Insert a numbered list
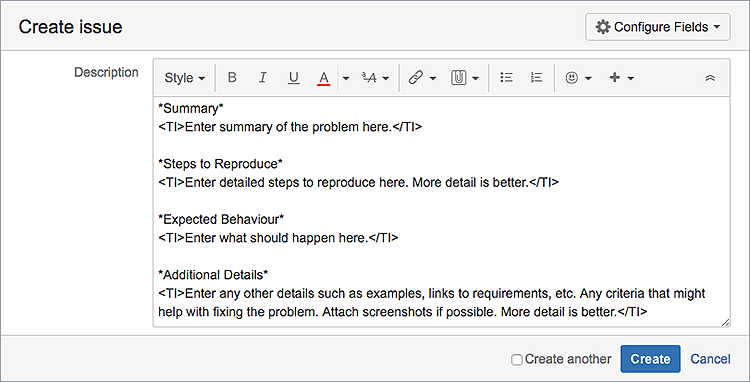 [x=536, y=77]
